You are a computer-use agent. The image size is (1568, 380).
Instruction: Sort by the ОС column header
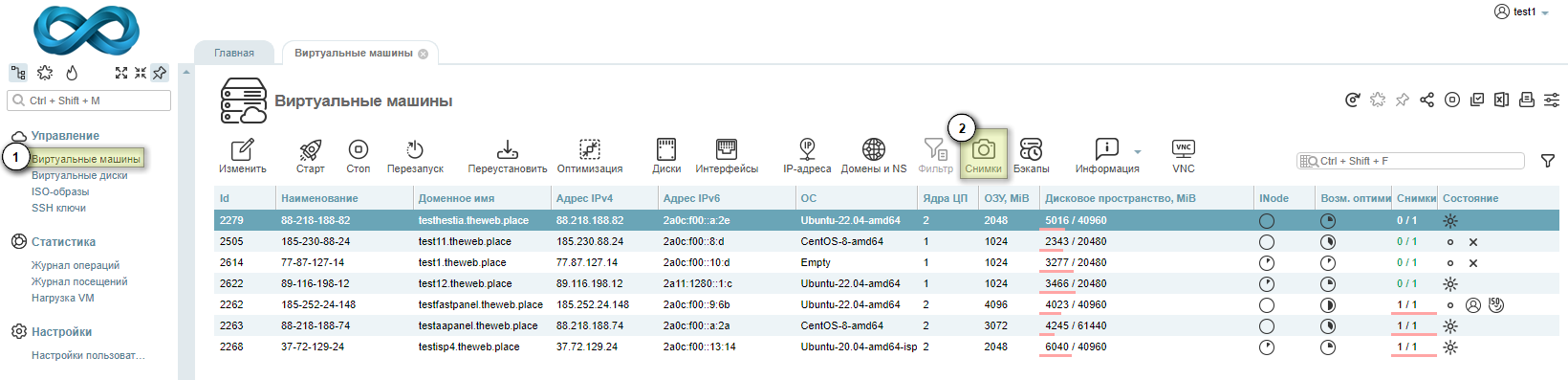[856, 198]
